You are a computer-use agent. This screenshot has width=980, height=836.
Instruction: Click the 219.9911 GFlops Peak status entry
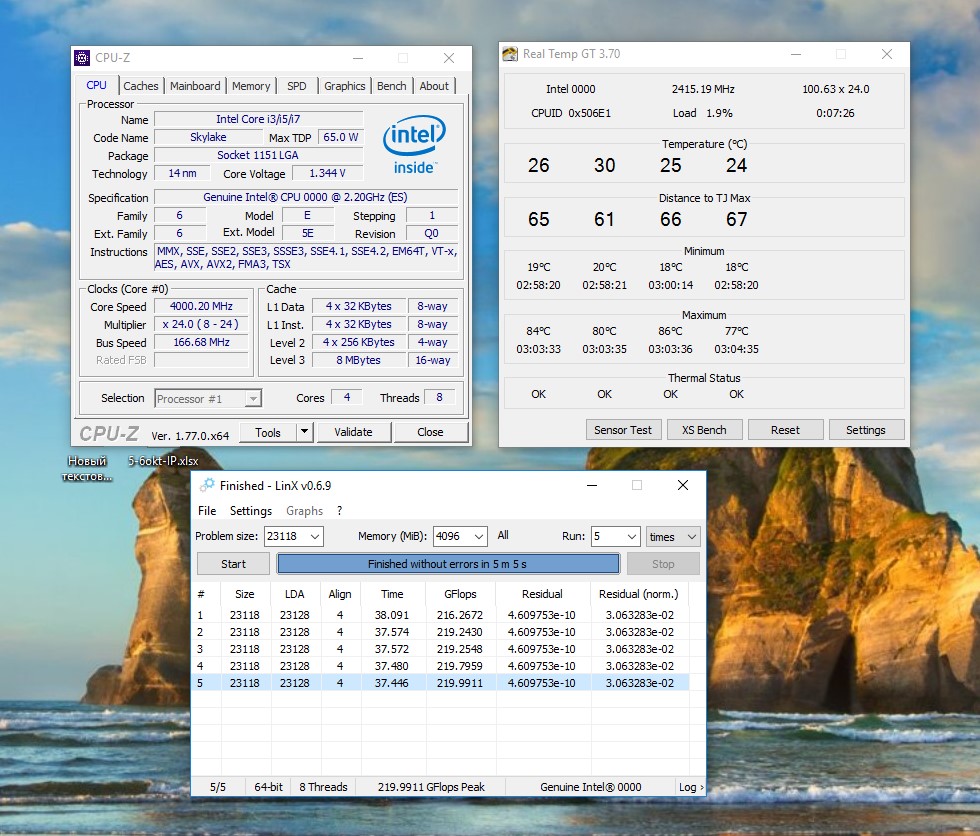point(431,787)
